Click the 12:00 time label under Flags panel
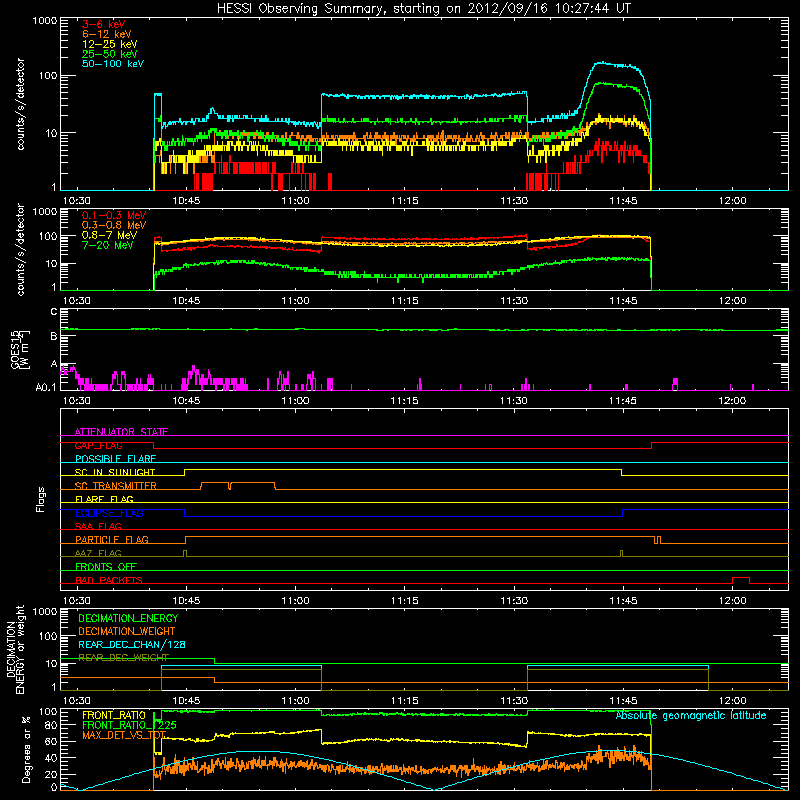This screenshot has height=800, width=800. click(x=732, y=601)
